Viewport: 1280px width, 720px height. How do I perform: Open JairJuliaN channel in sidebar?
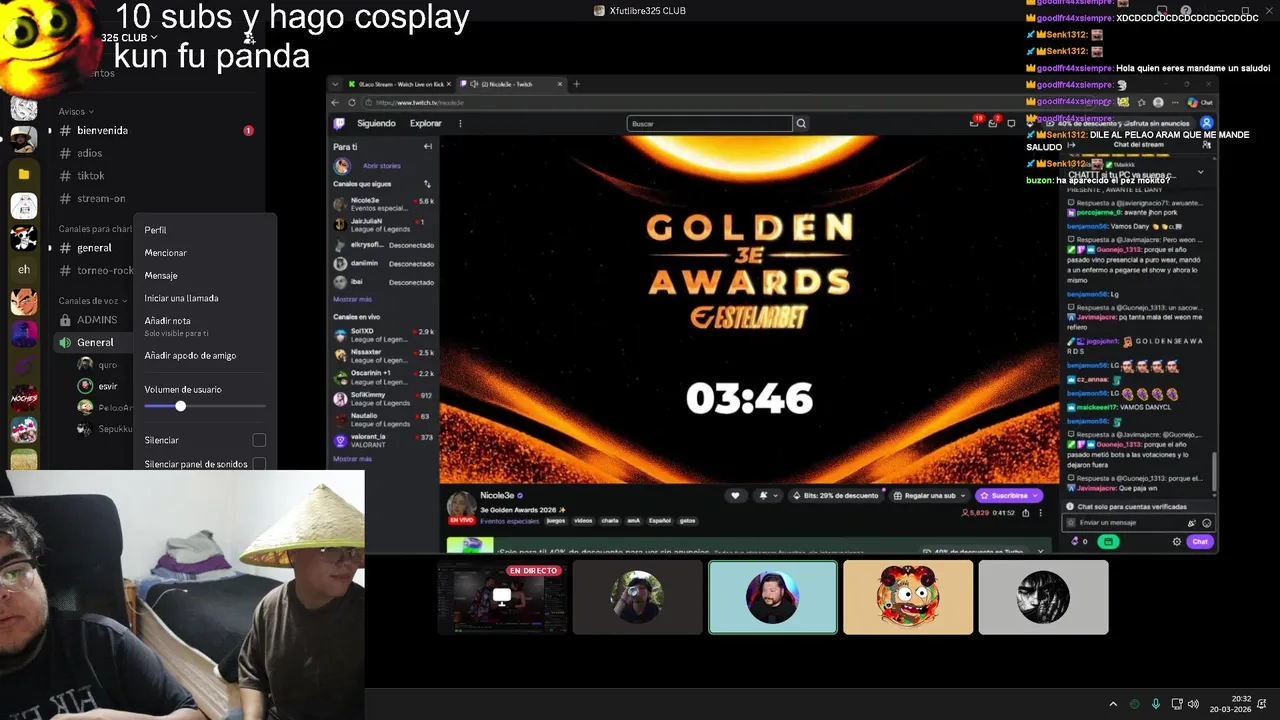point(384,224)
